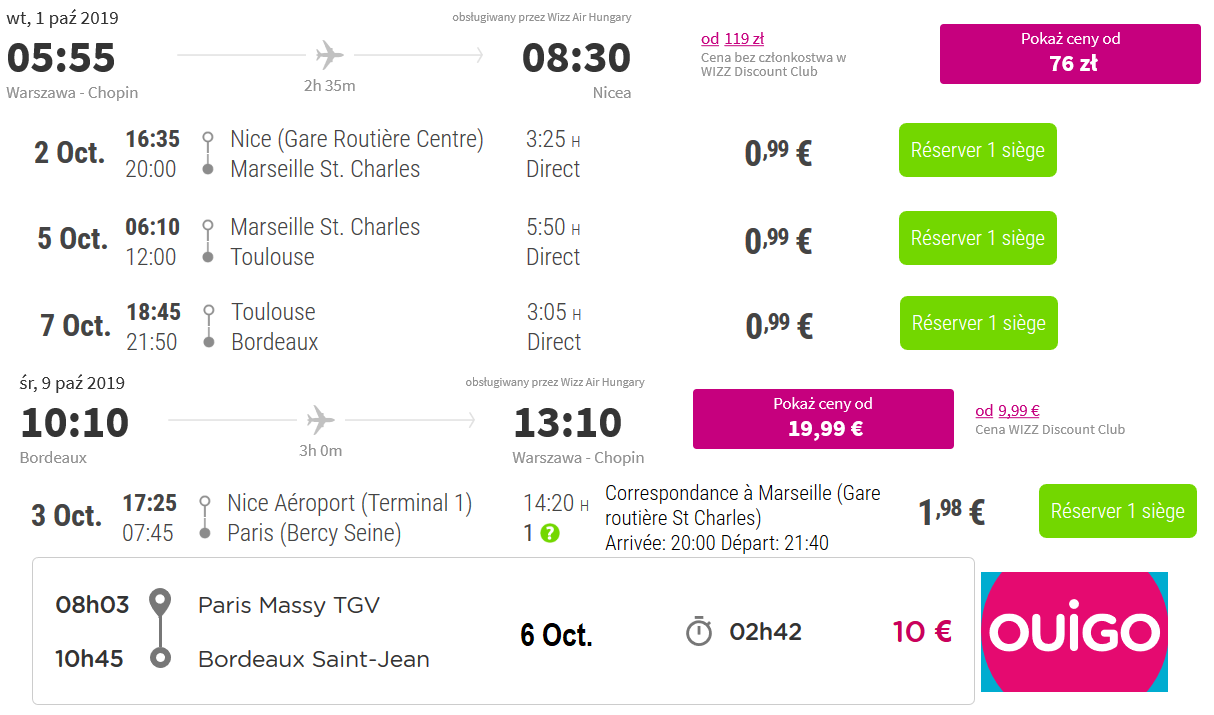Viewport: 1214px width, 715px height.
Task: Show prices from 19,99 € button
Action: (823, 419)
